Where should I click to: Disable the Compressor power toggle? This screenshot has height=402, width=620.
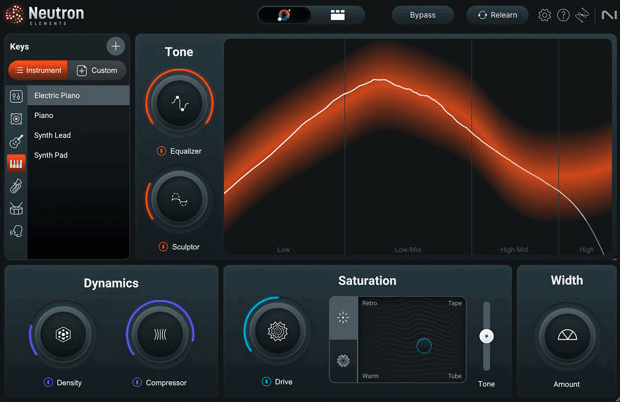(x=137, y=382)
